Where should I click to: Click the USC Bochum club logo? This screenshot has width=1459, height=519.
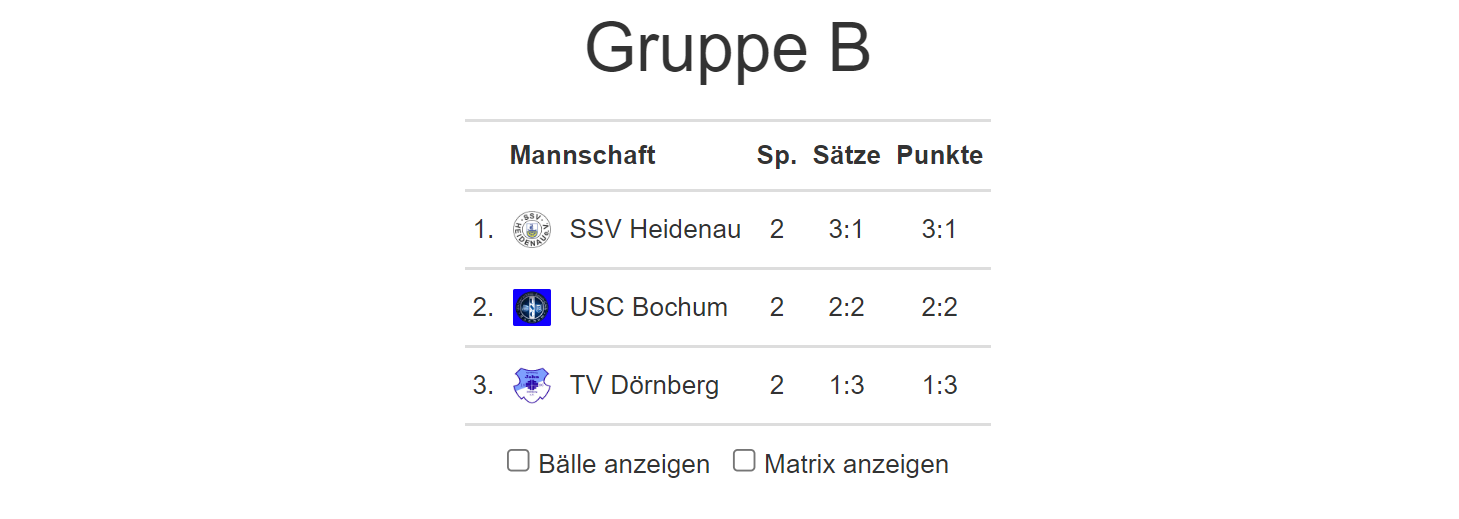[531, 307]
